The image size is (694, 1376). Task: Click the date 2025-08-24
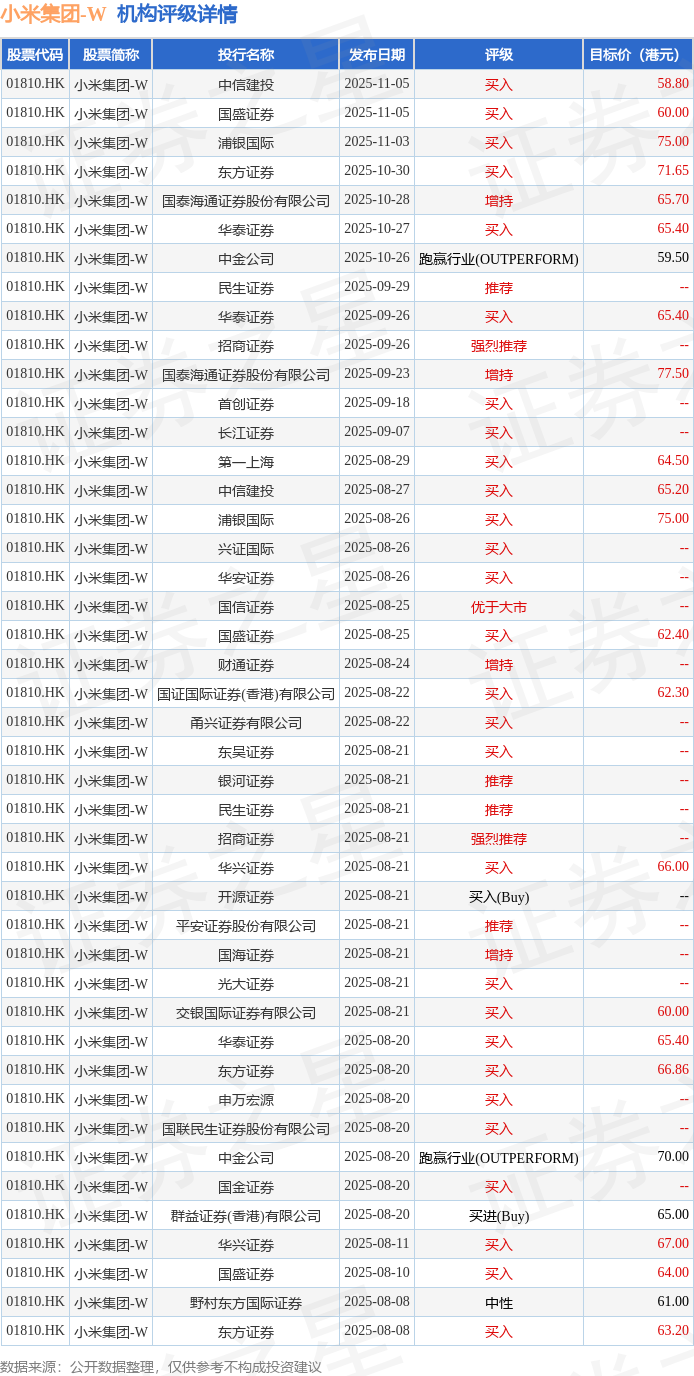pos(377,664)
